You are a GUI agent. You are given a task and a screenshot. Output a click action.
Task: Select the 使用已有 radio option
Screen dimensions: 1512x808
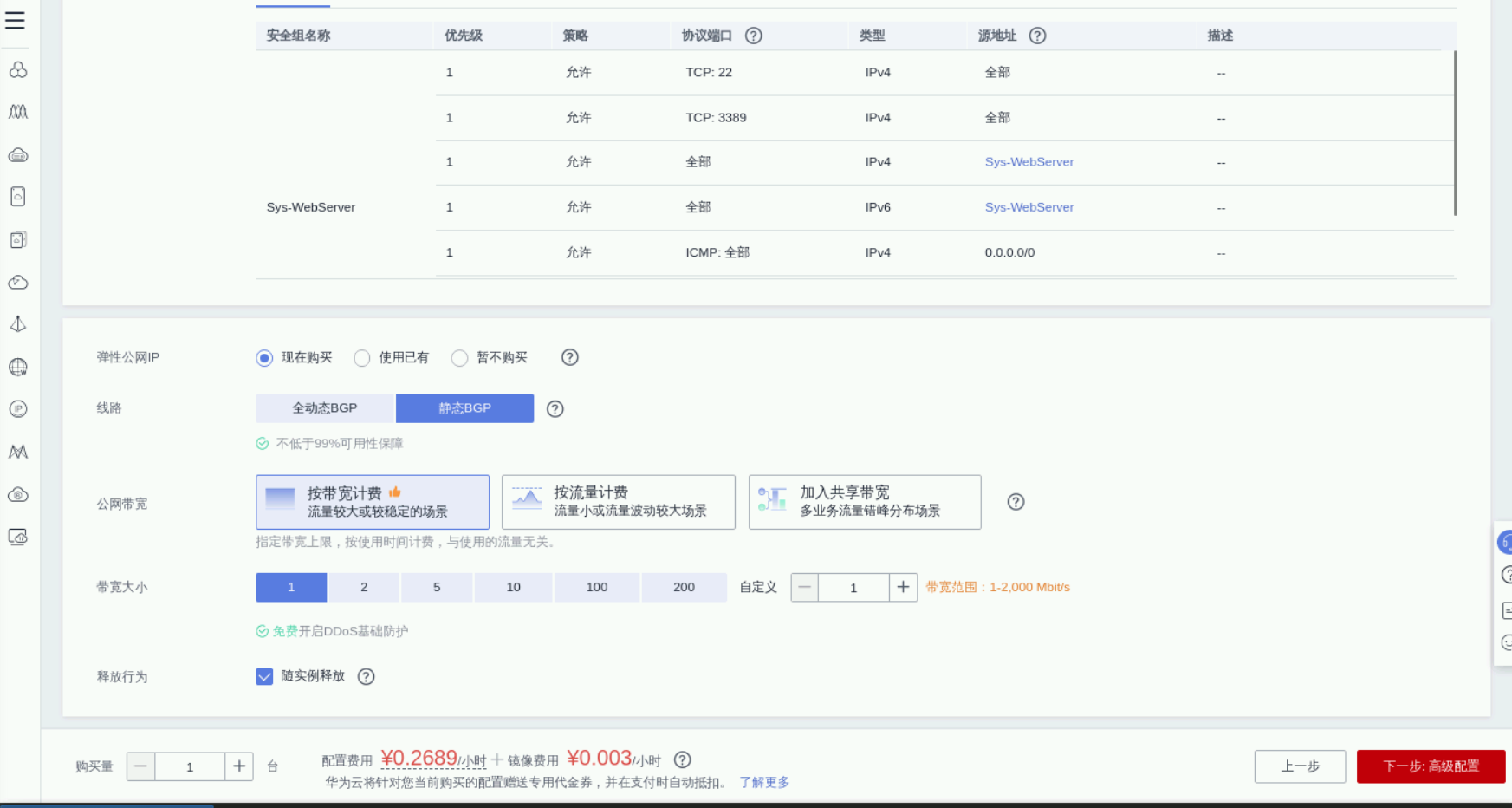[362, 358]
